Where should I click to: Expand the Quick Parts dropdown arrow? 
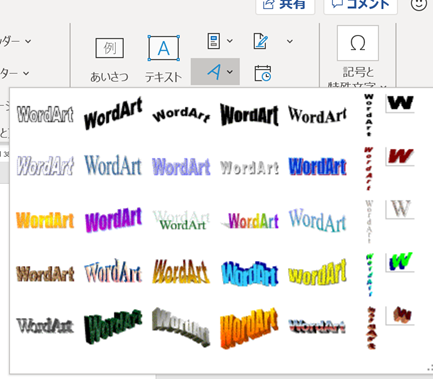[x=230, y=41]
